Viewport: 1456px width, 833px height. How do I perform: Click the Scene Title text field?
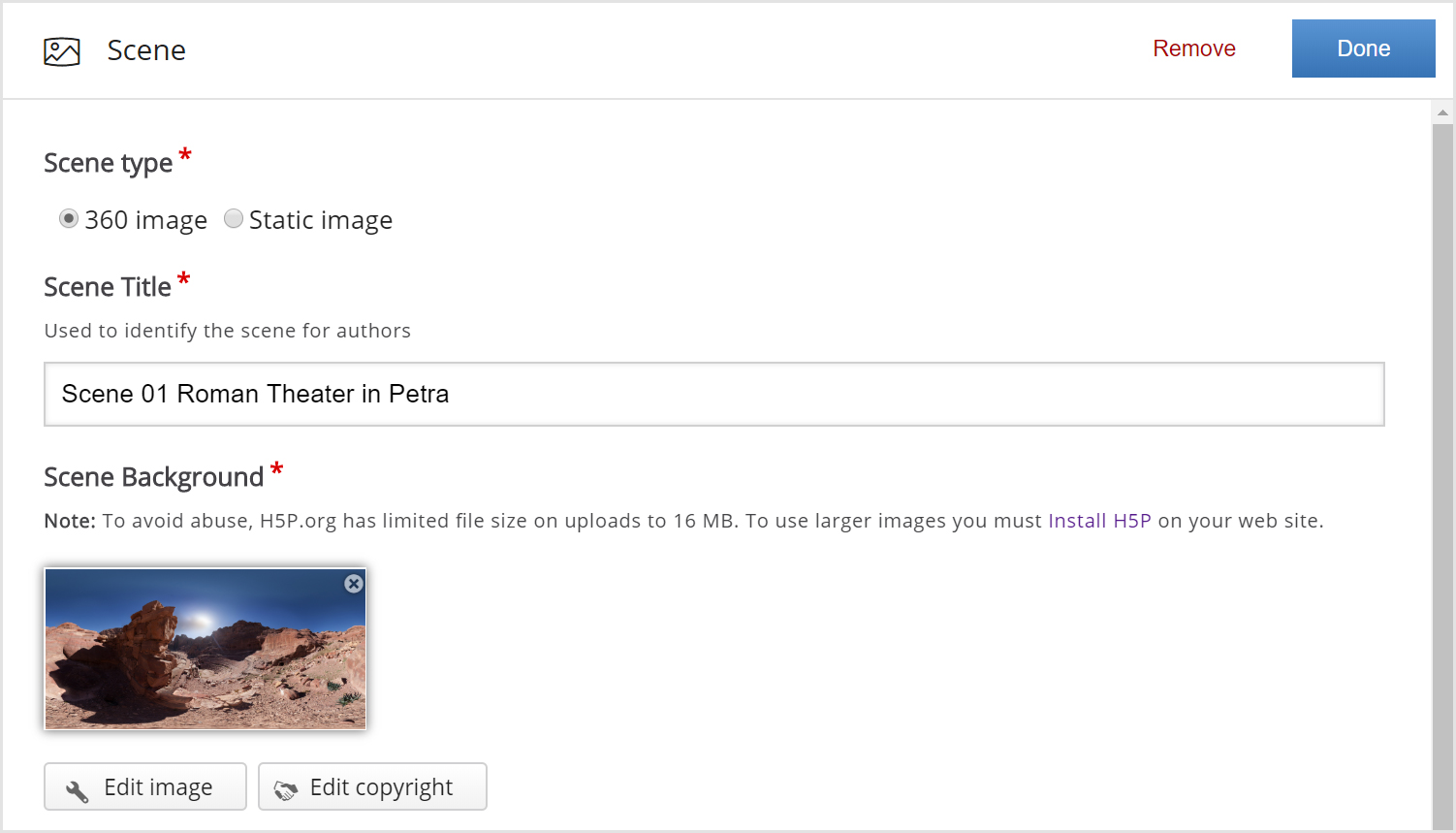714,394
